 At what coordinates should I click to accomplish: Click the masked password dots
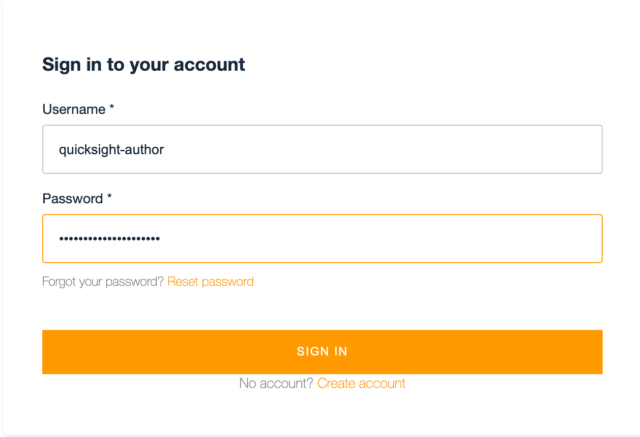(109, 239)
